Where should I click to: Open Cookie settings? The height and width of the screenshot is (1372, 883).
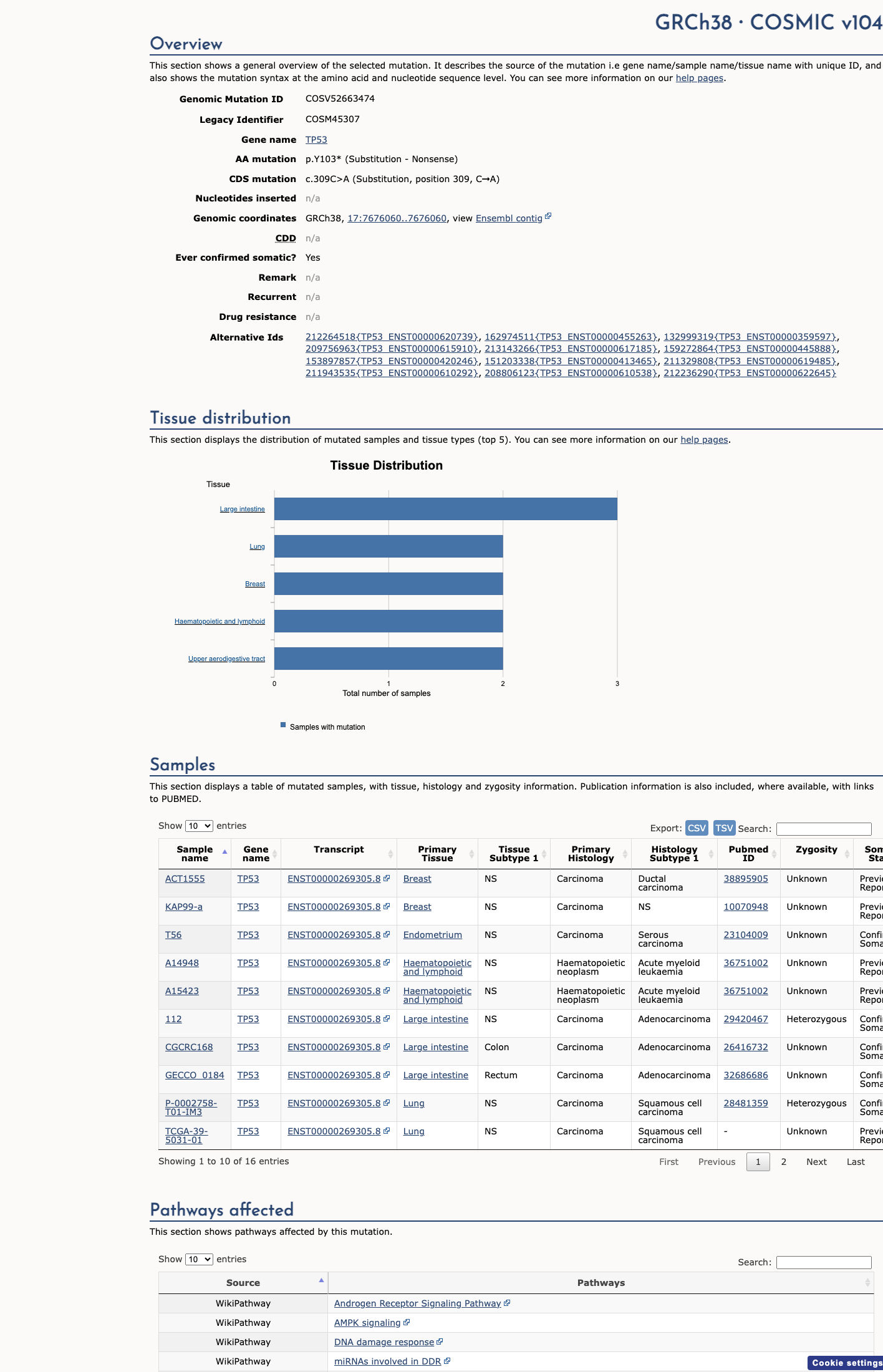click(x=846, y=1363)
